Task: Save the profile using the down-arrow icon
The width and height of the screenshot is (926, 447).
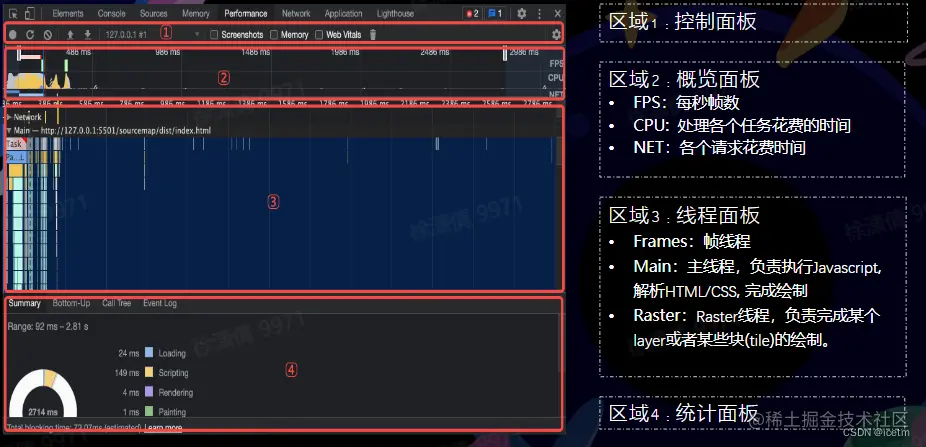Action: point(87,35)
